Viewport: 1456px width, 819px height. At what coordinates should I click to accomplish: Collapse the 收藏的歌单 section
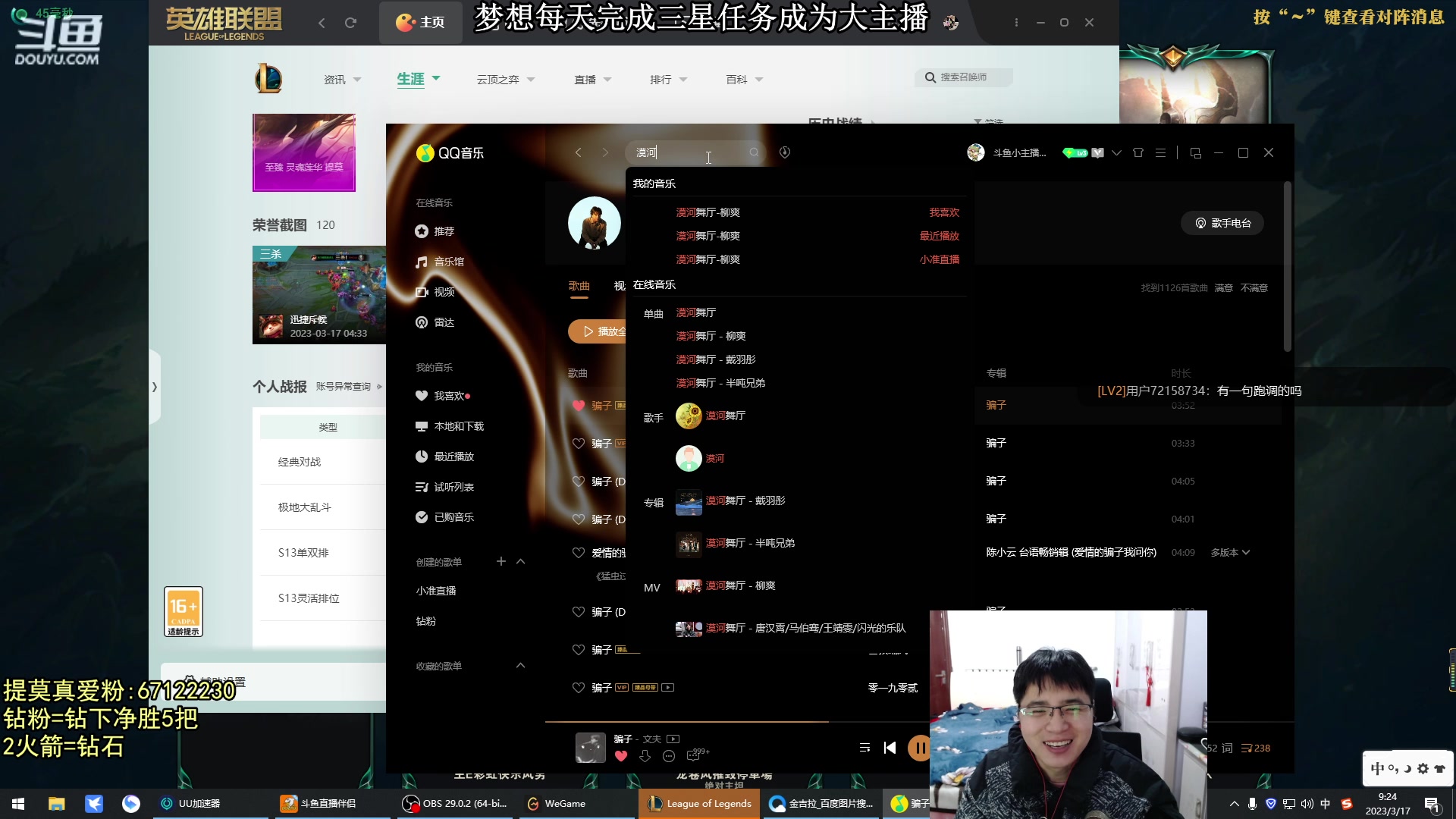coord(520,665)
